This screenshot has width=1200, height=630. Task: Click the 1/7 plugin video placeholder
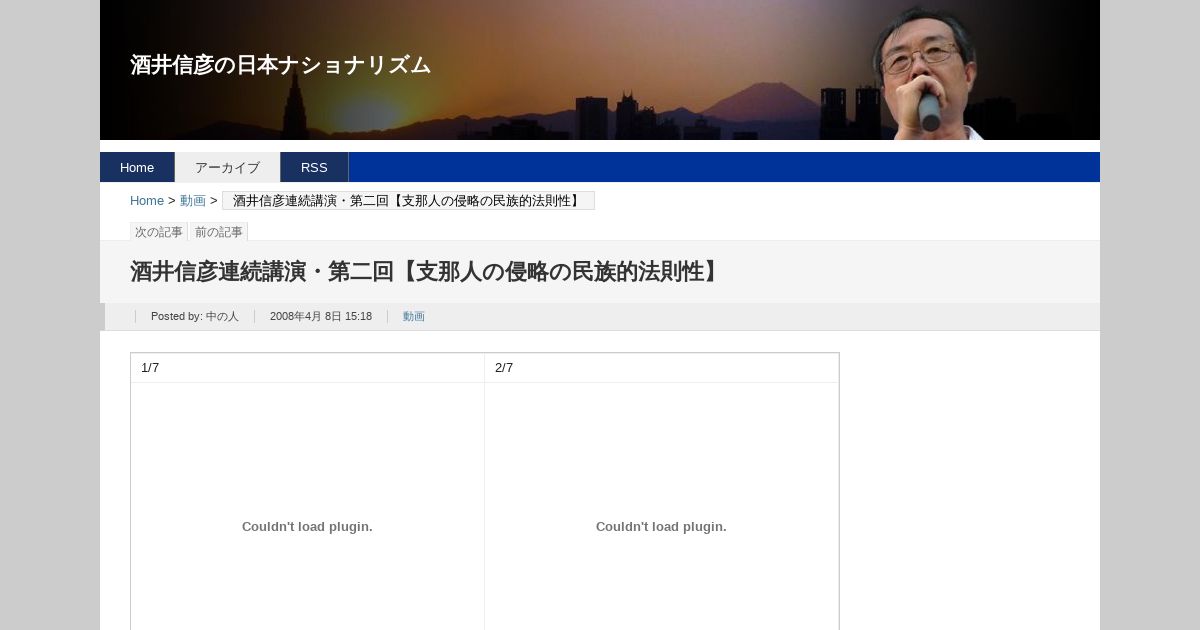307,507
